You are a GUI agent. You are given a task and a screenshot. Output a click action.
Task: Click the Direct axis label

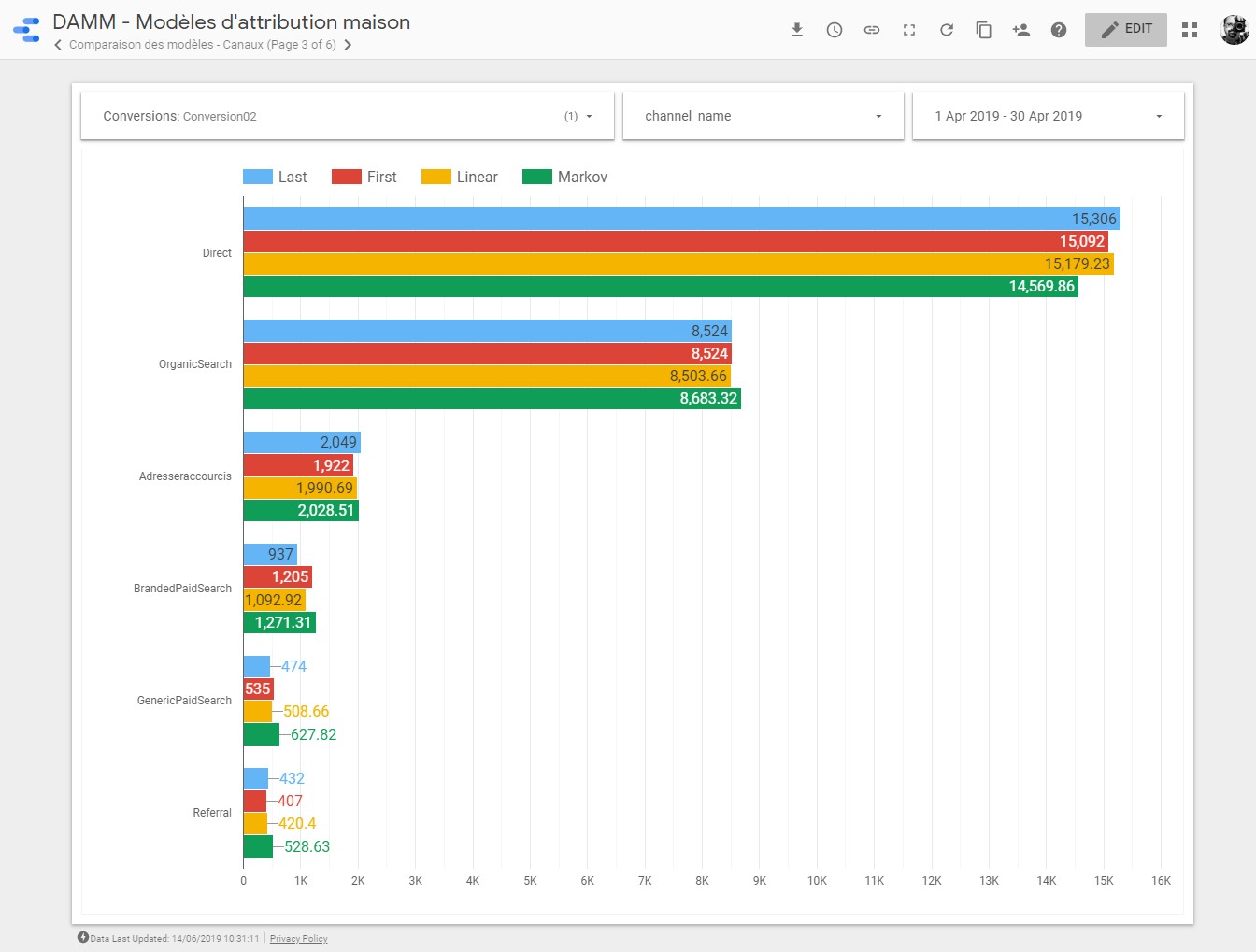[217, 253]
